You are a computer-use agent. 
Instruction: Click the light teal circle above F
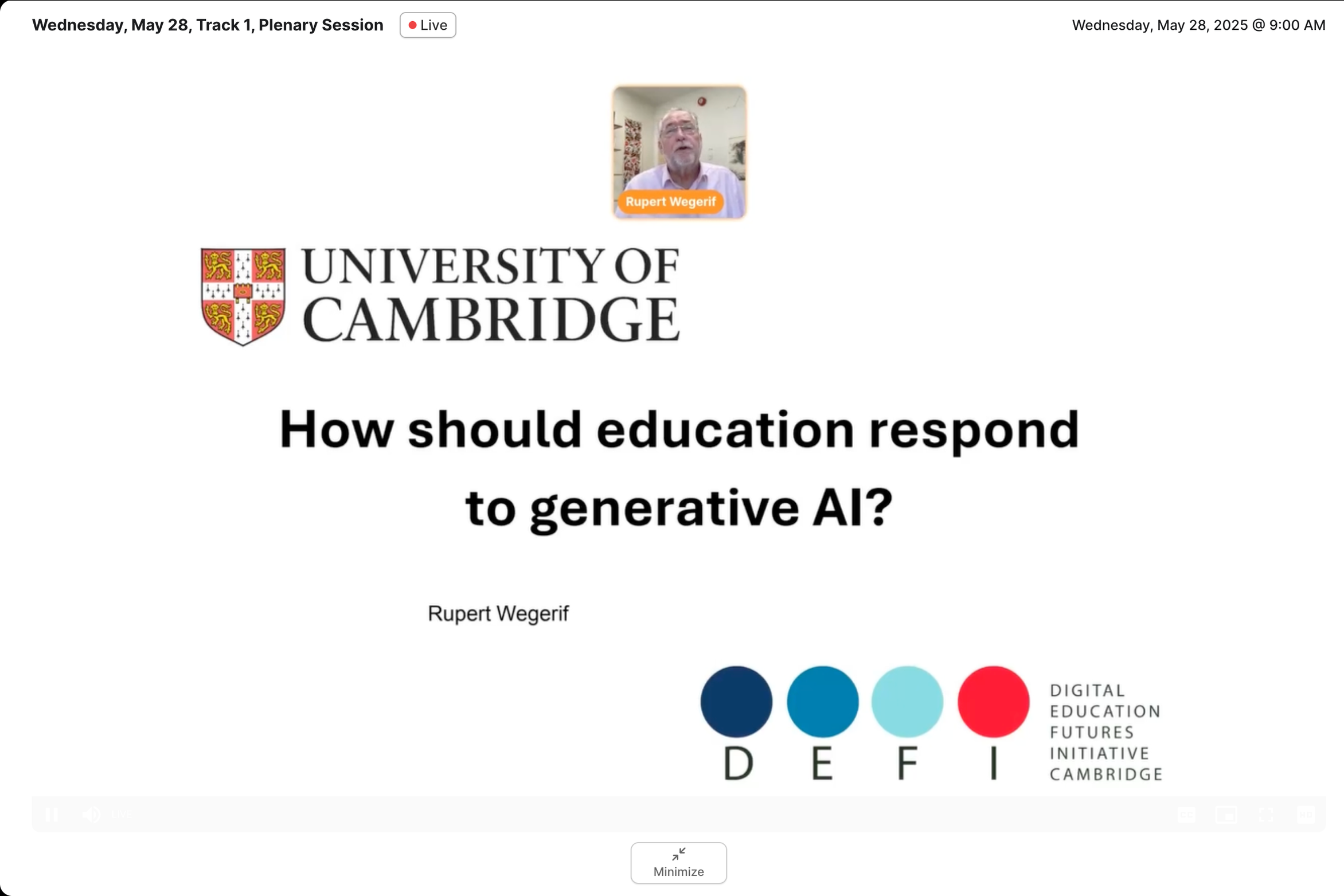pos(907,702)
